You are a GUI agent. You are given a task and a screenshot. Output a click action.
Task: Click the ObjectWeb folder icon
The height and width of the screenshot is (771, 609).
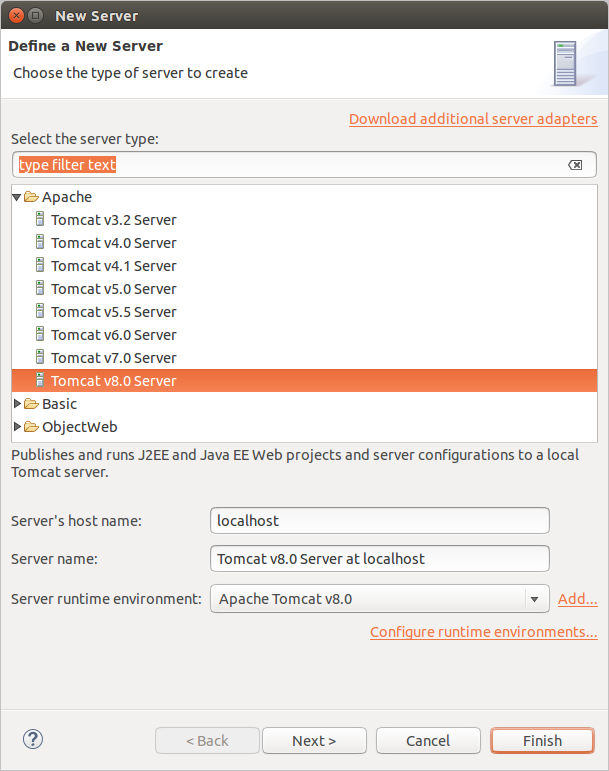click(x=31, y=427)
